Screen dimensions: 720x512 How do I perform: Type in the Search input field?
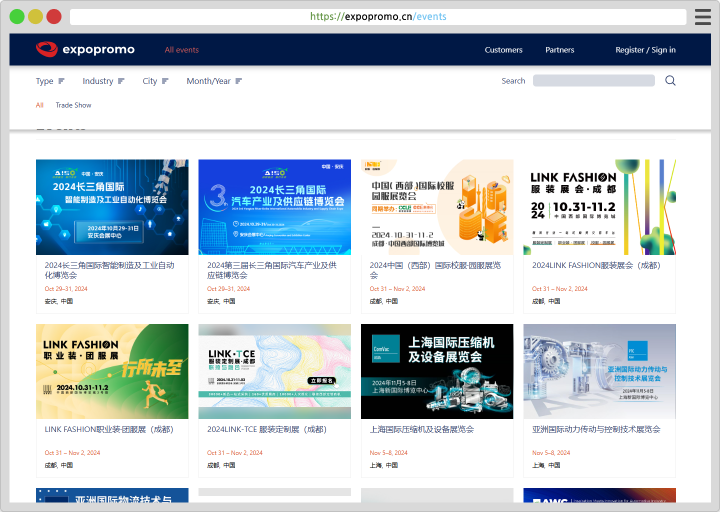click(593, 81)
